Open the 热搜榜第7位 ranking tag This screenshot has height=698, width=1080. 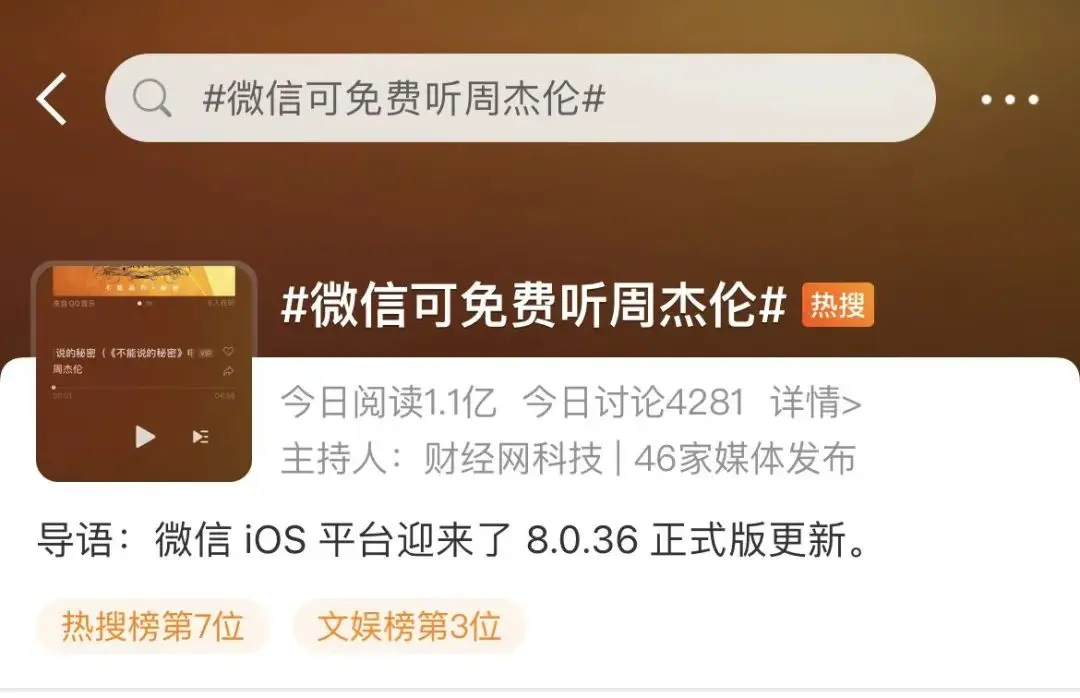point(153,626)
